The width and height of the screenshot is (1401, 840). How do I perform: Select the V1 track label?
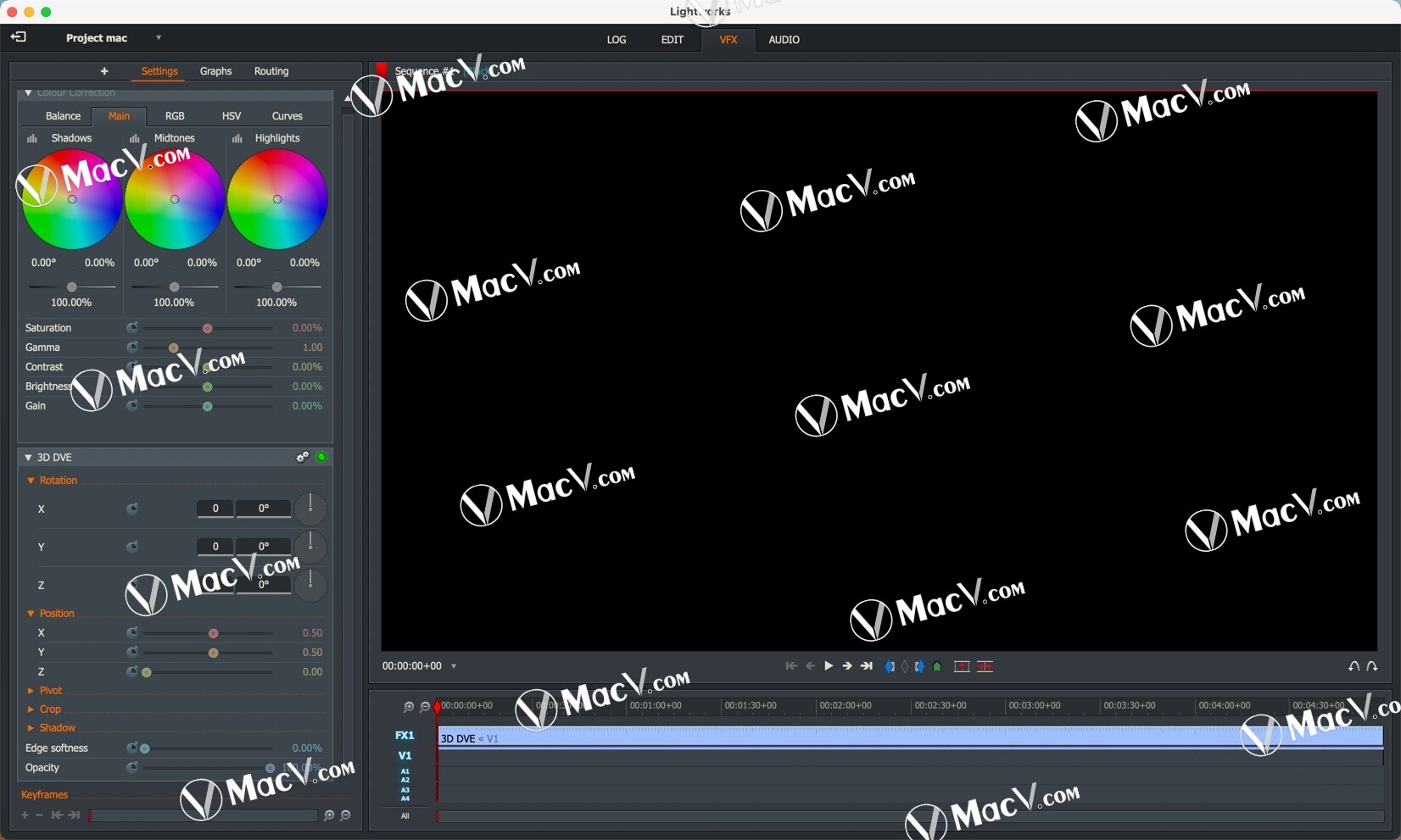click(405, 755)
